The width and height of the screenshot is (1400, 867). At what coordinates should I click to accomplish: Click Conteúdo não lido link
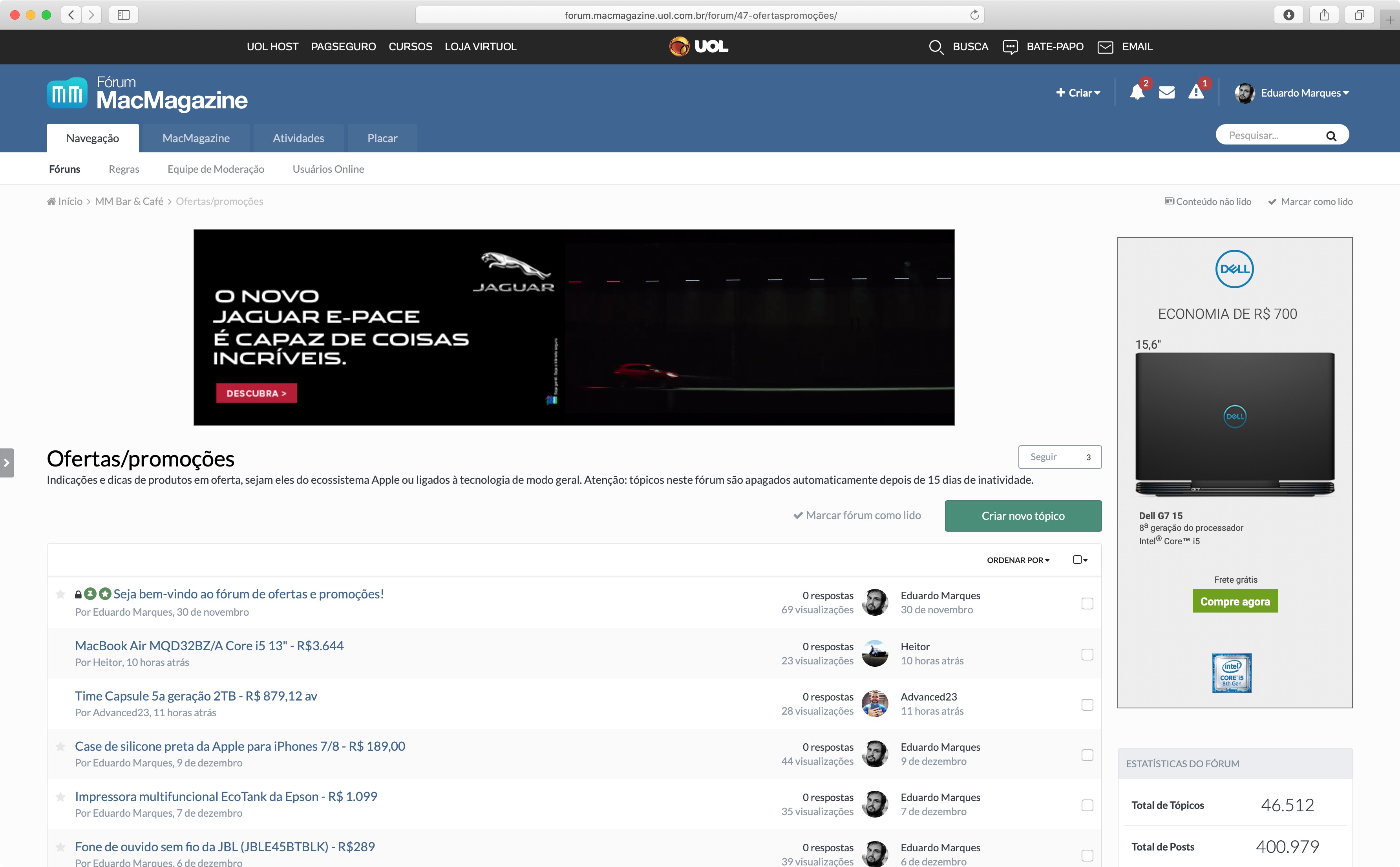click(x=1208, y=202)
